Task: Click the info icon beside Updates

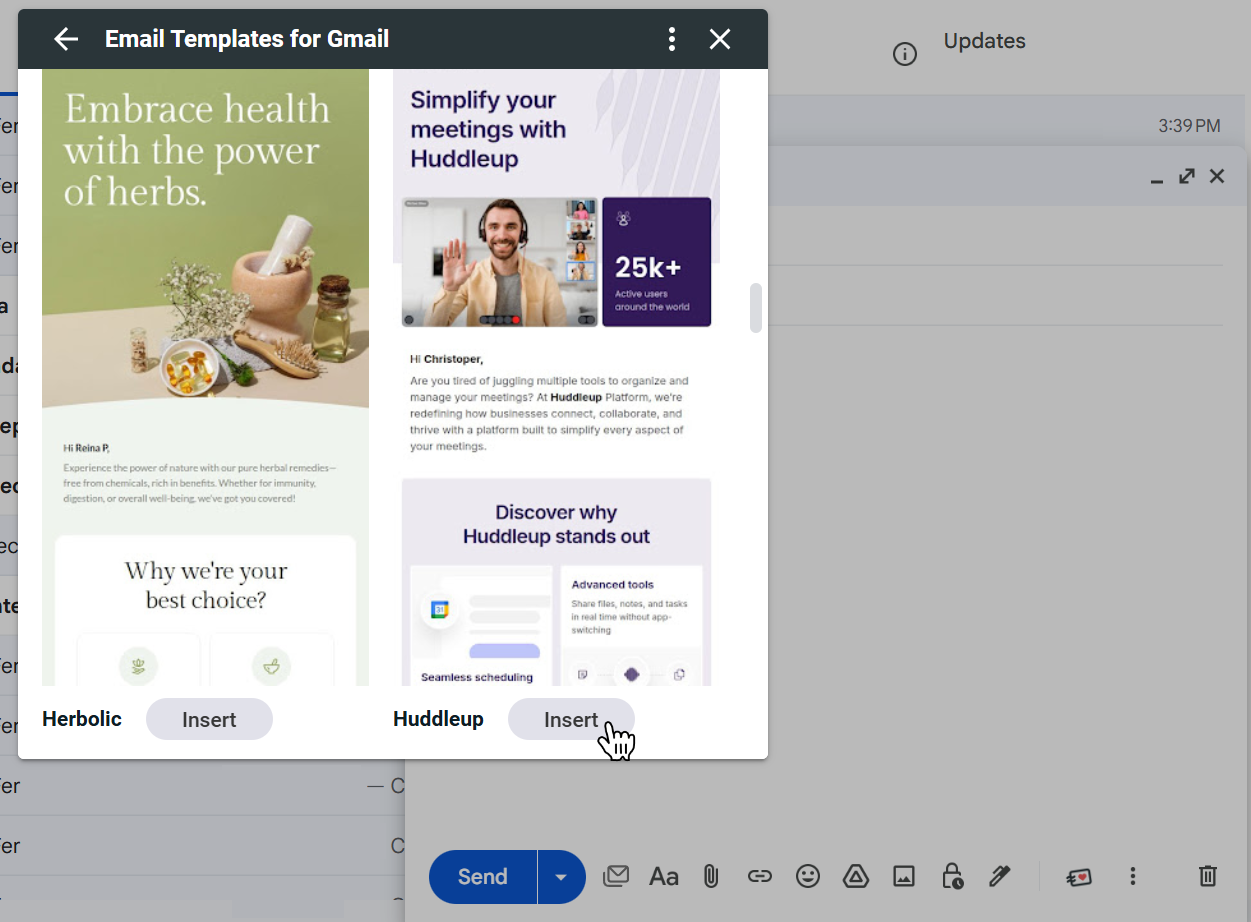Action: (x=905, y=54)
